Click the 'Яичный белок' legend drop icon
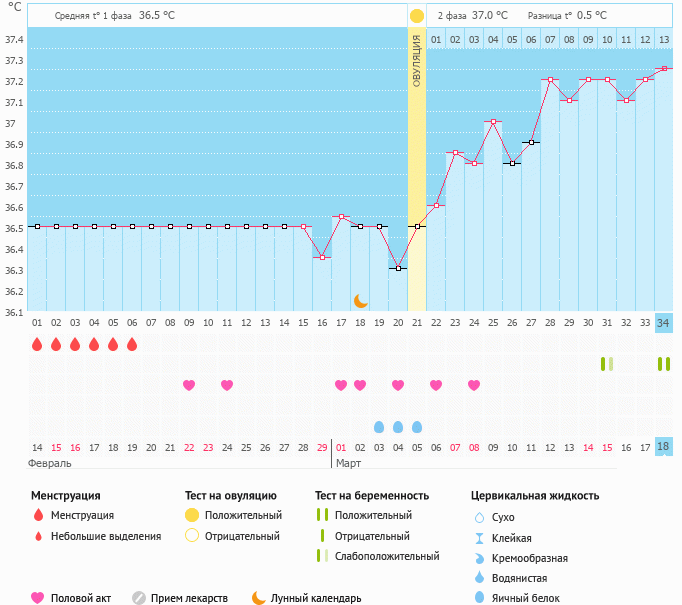The image size is (682, 605). pos(478,598)
